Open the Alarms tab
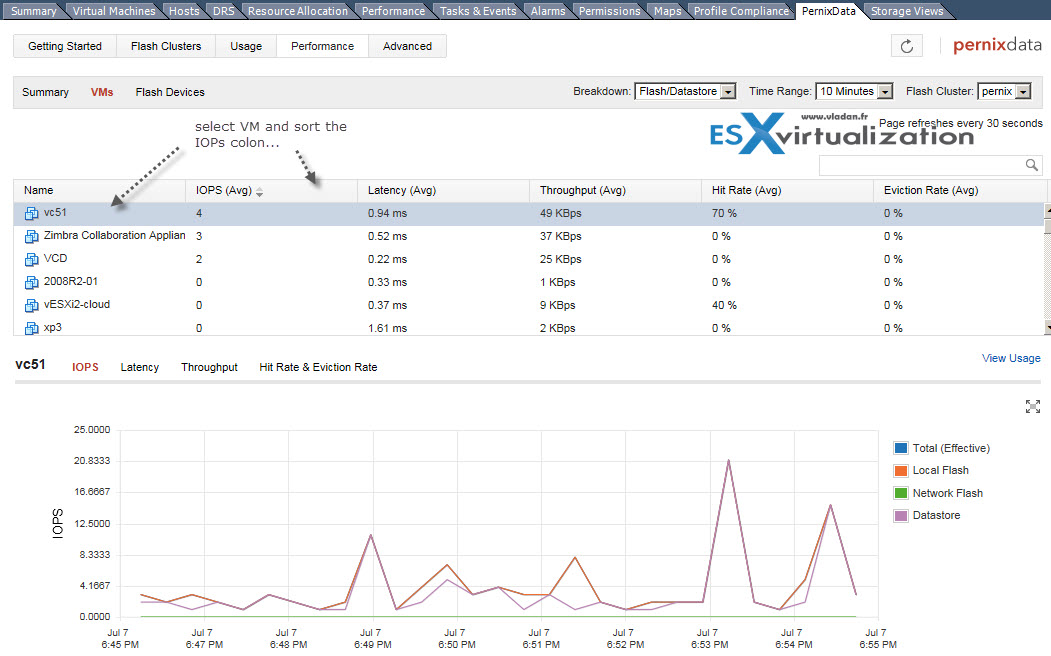The image size is (1051, 656). click(x=548, y=11)
